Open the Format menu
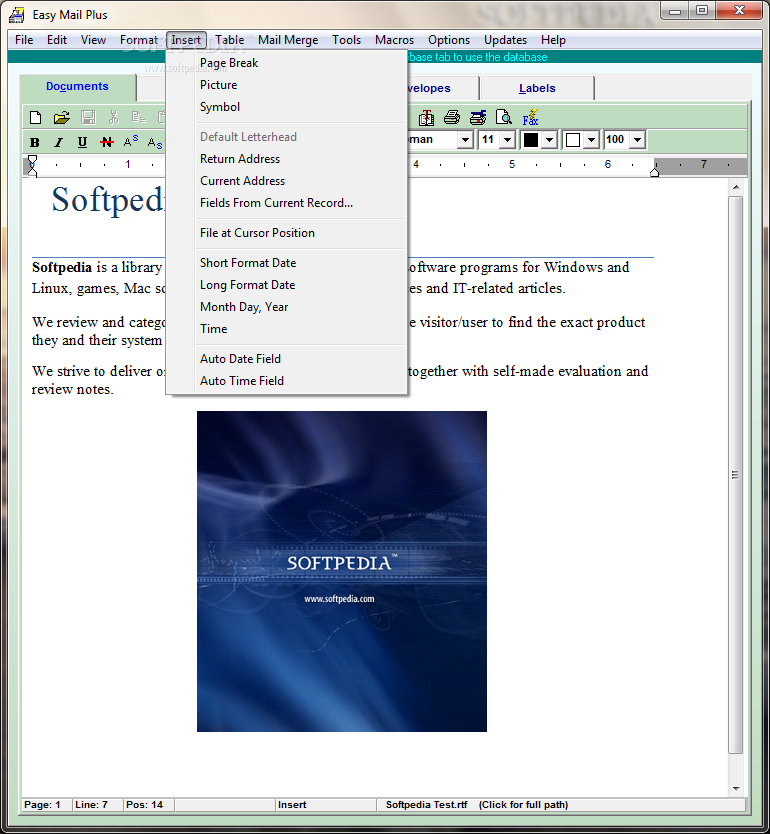This screenshot has height=834, width=770. pos(138,40)
